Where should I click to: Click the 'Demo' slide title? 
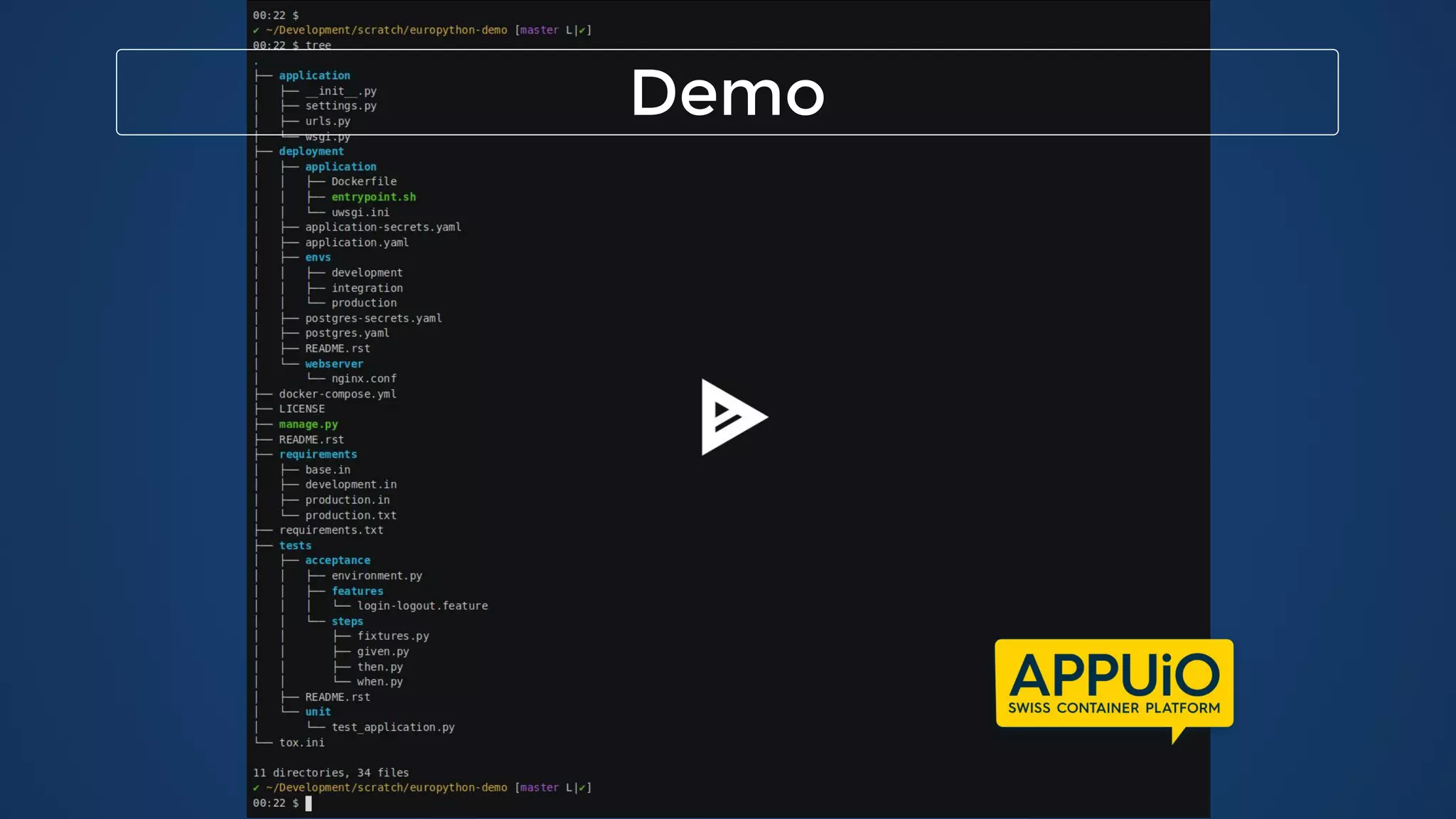pyautogui.click(x=727, y=92)
